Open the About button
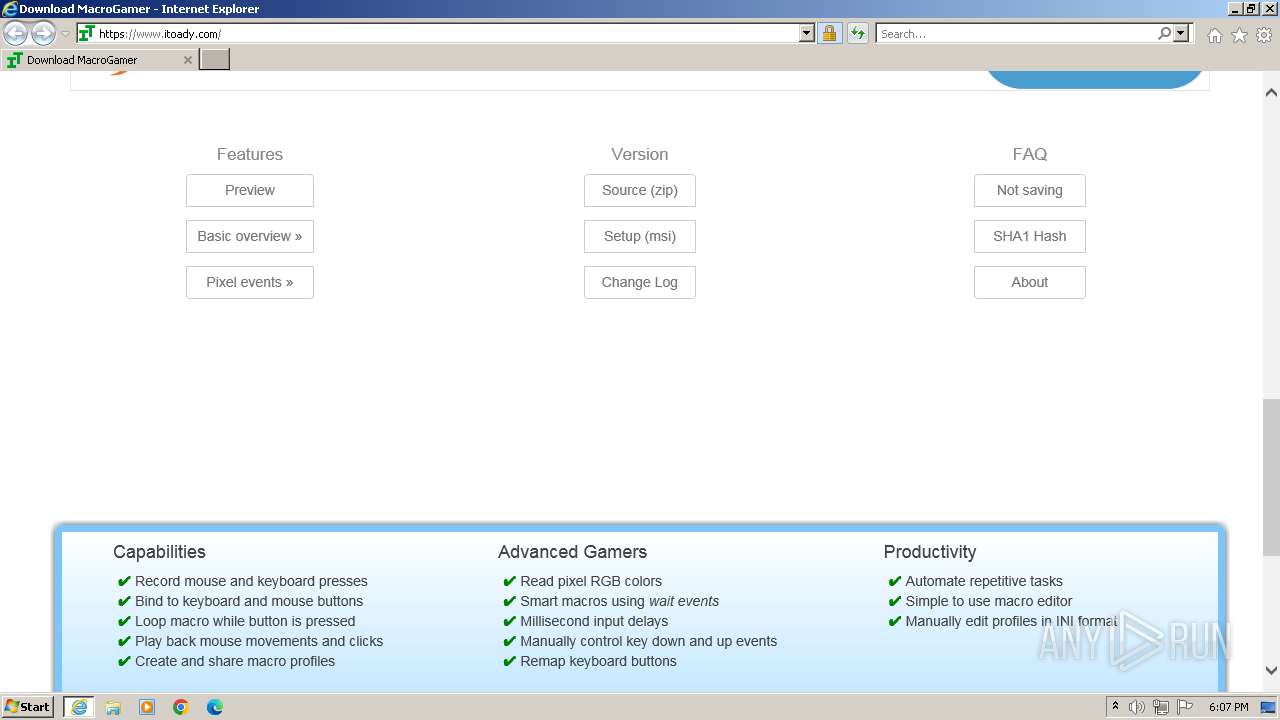This screenshot has height=720, width=1280. [1030, 282]
